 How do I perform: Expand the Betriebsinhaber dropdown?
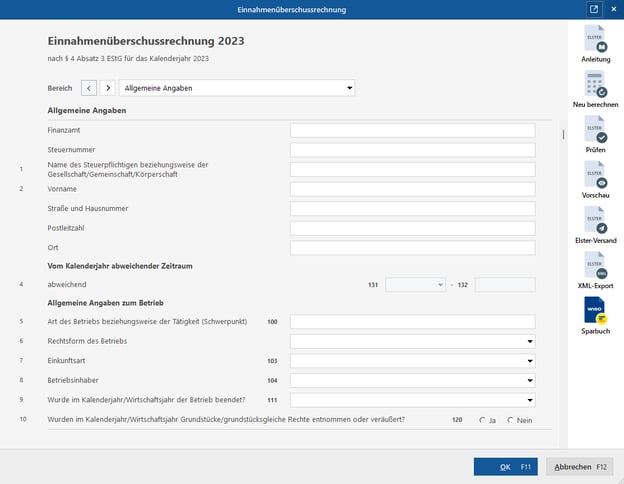[x=412, y=380]
